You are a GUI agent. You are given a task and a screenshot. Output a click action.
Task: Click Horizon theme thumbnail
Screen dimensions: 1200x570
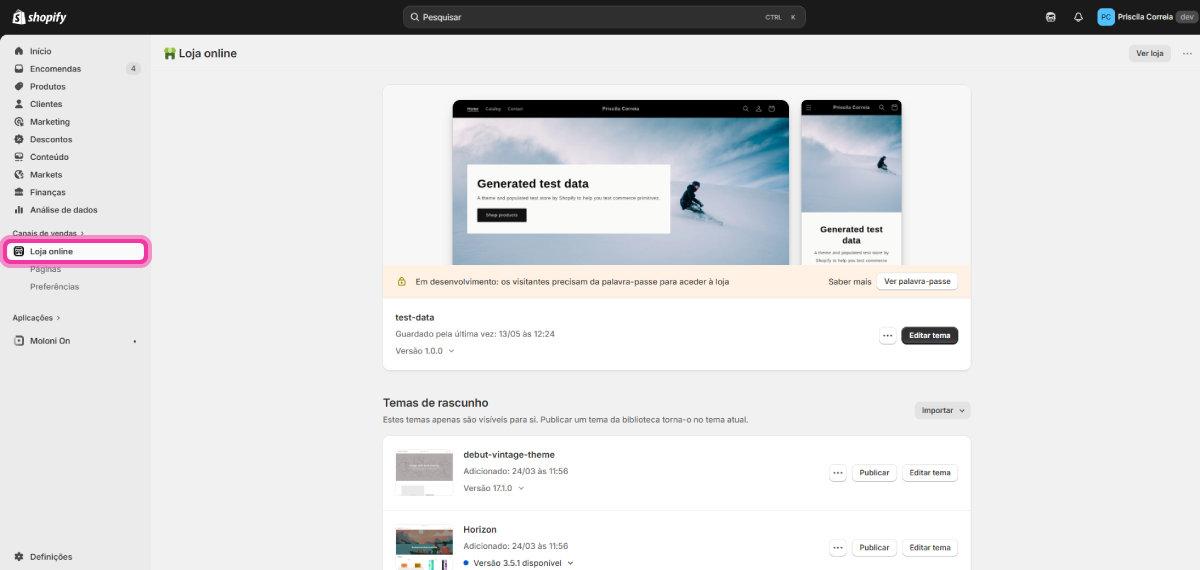pyautogui.click(x=424, y=548)
